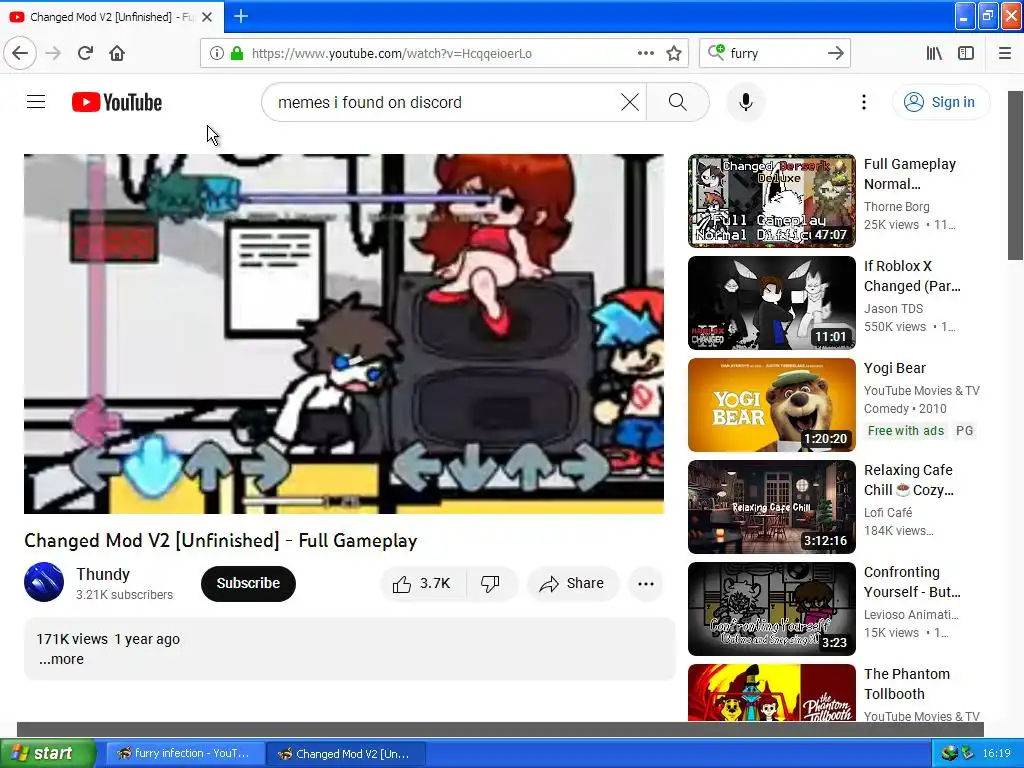Reload the page with refresh icon
Screen dimensions: 1024x768
pyautogui.click(x=86, y=54)
